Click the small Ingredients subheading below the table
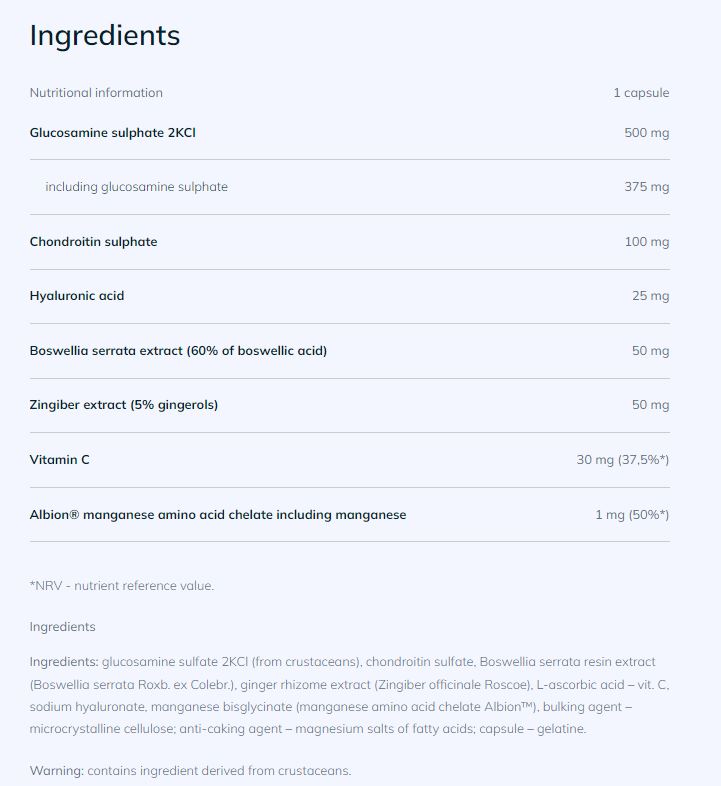 pos(63,627)
